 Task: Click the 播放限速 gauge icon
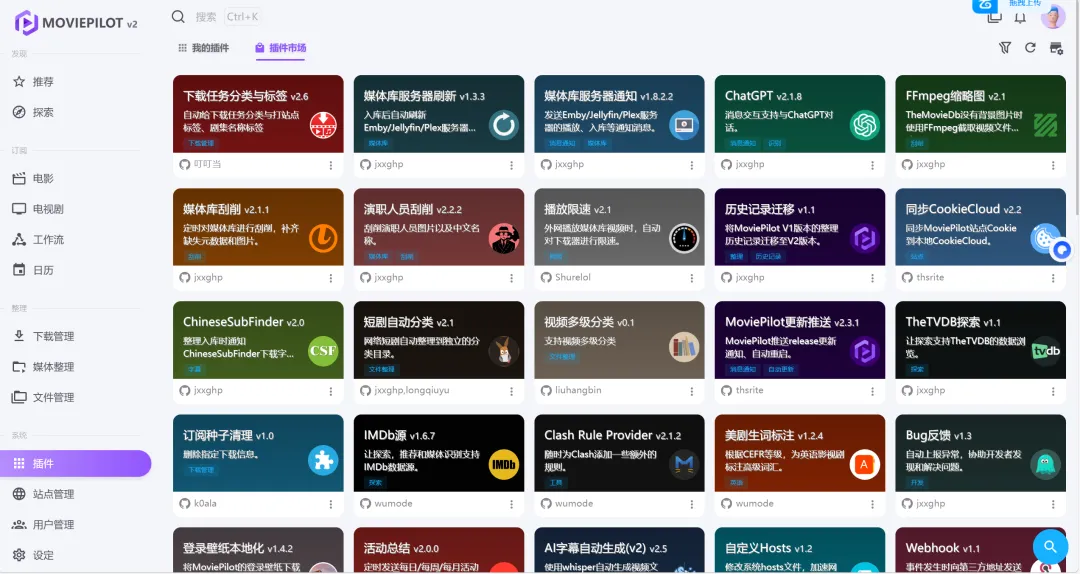pos(685,238)
